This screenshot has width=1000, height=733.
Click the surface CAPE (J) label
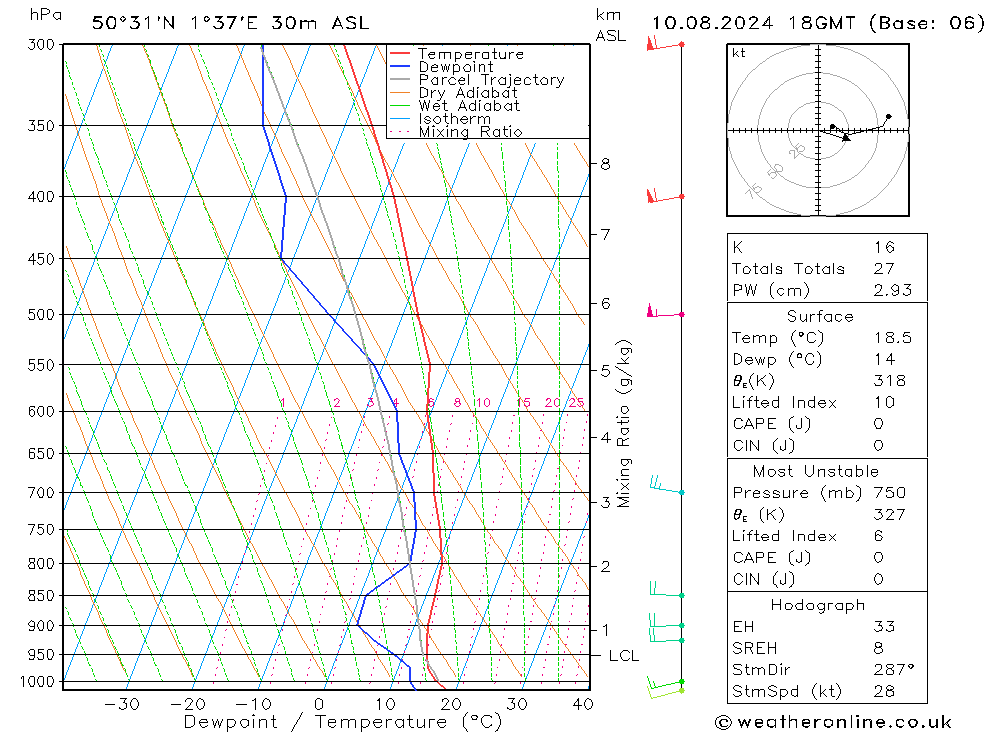(x=771, y=424)
